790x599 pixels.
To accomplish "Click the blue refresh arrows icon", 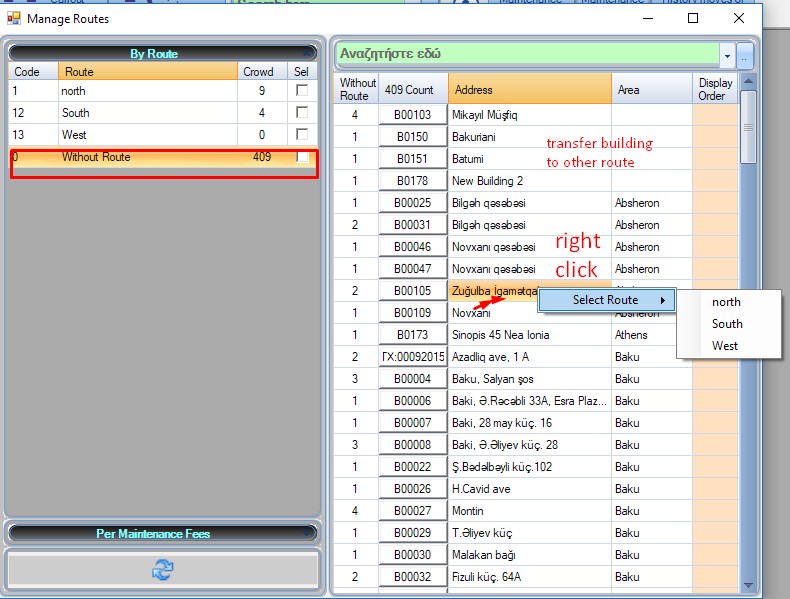I will [x=162, y=570].
